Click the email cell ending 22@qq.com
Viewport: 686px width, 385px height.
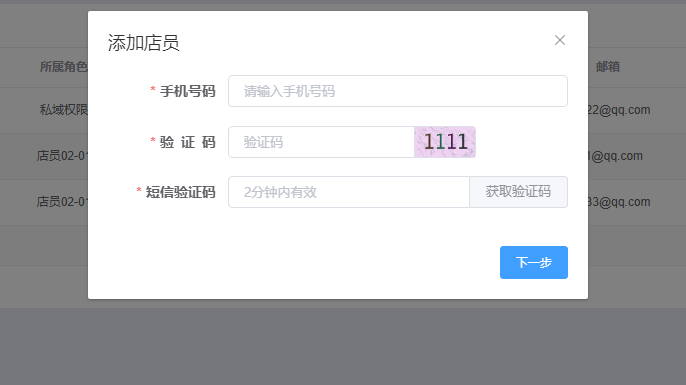[619, 110]
